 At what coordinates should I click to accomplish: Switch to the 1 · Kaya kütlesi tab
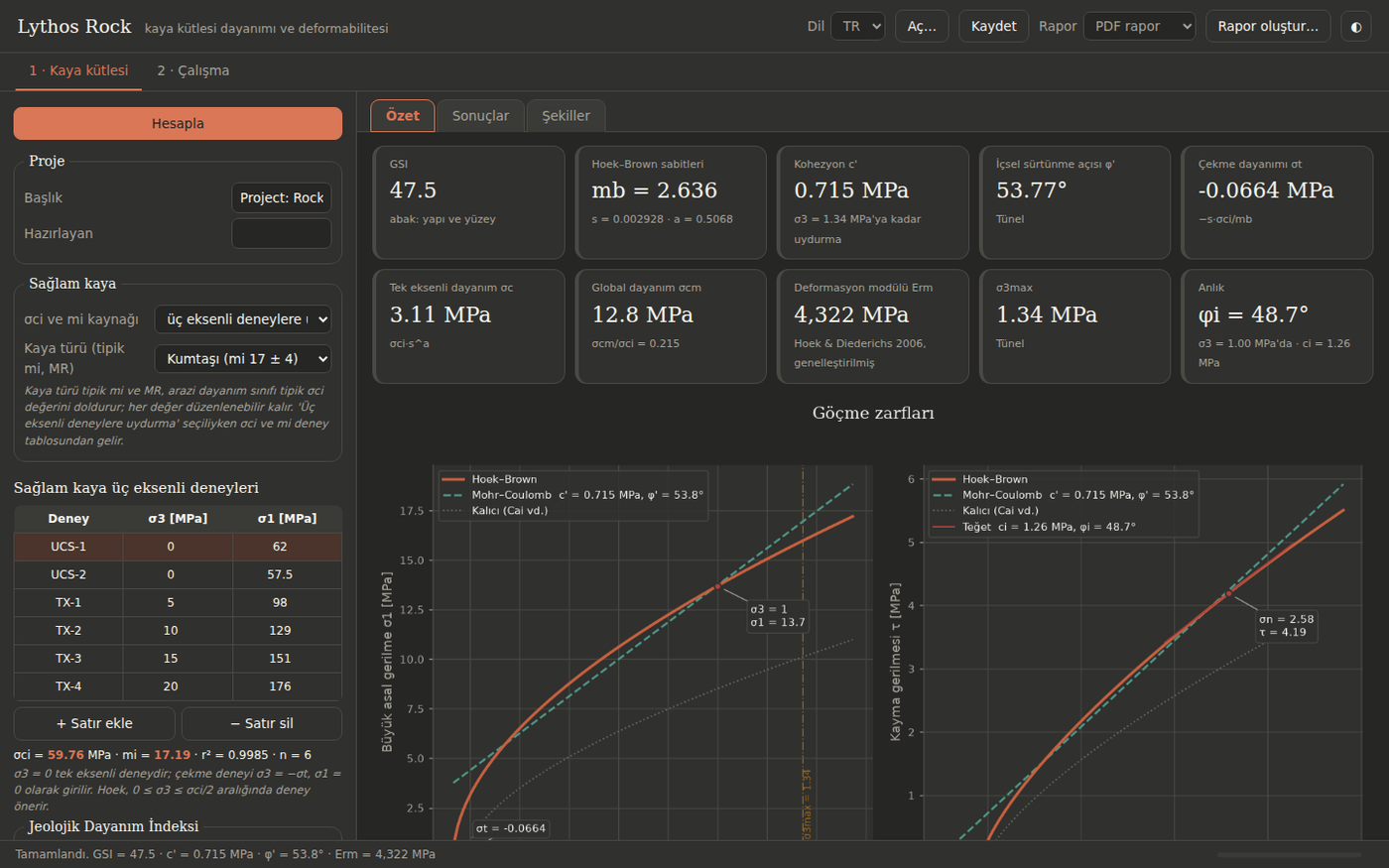coord(78,70)
